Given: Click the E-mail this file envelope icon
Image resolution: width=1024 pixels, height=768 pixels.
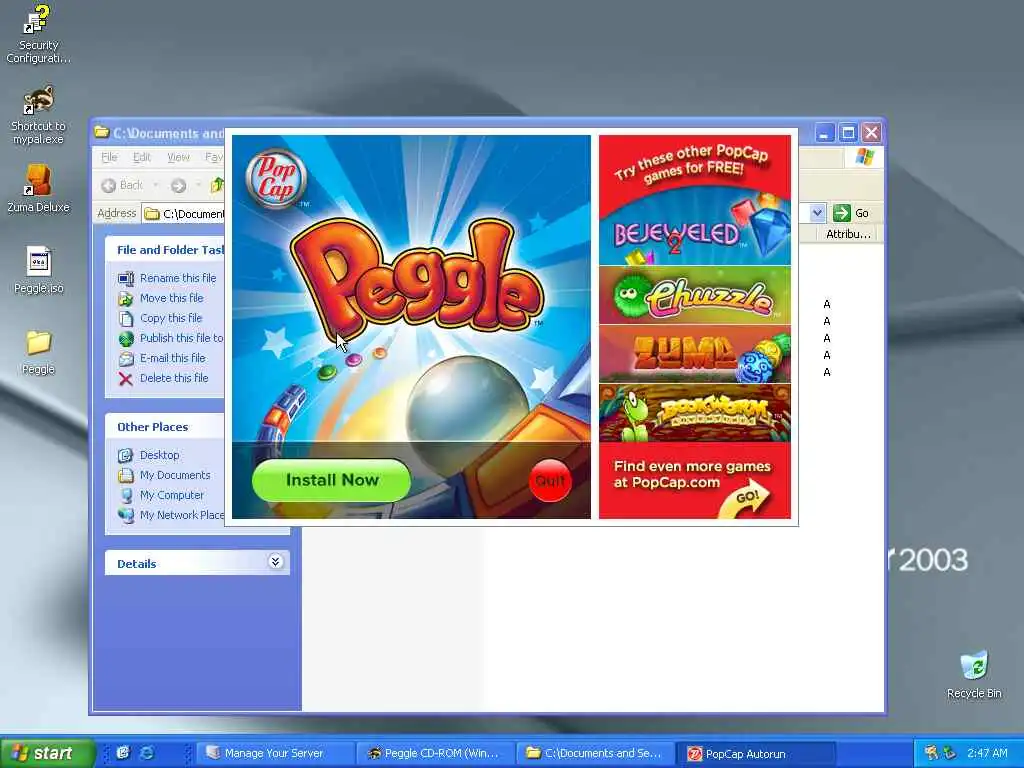Looking at the screenshot, I should (x=125, y=359).
